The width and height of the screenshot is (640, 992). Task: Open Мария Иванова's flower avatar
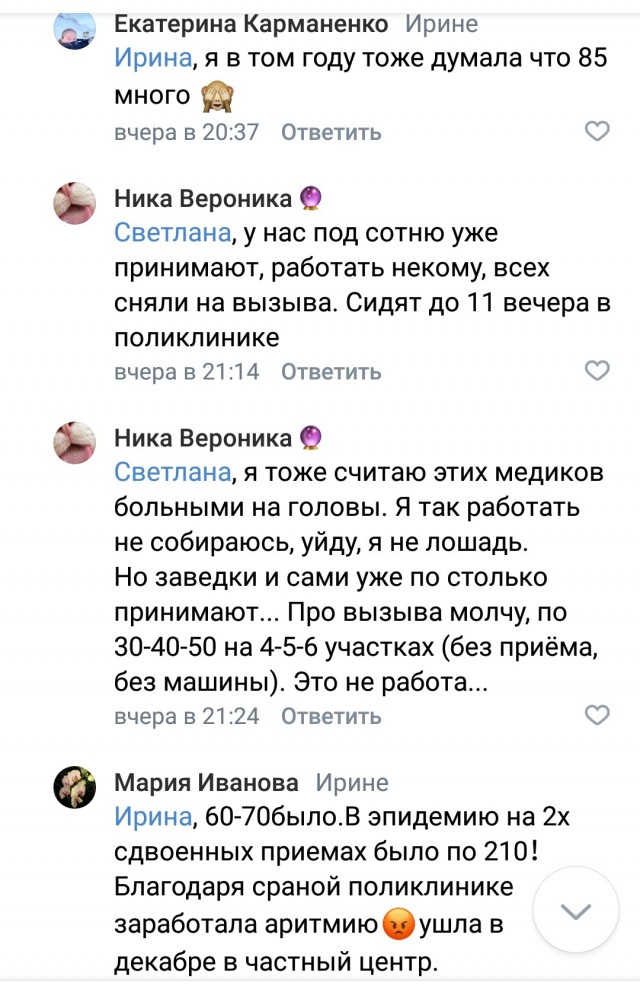[x=75, y=787]
